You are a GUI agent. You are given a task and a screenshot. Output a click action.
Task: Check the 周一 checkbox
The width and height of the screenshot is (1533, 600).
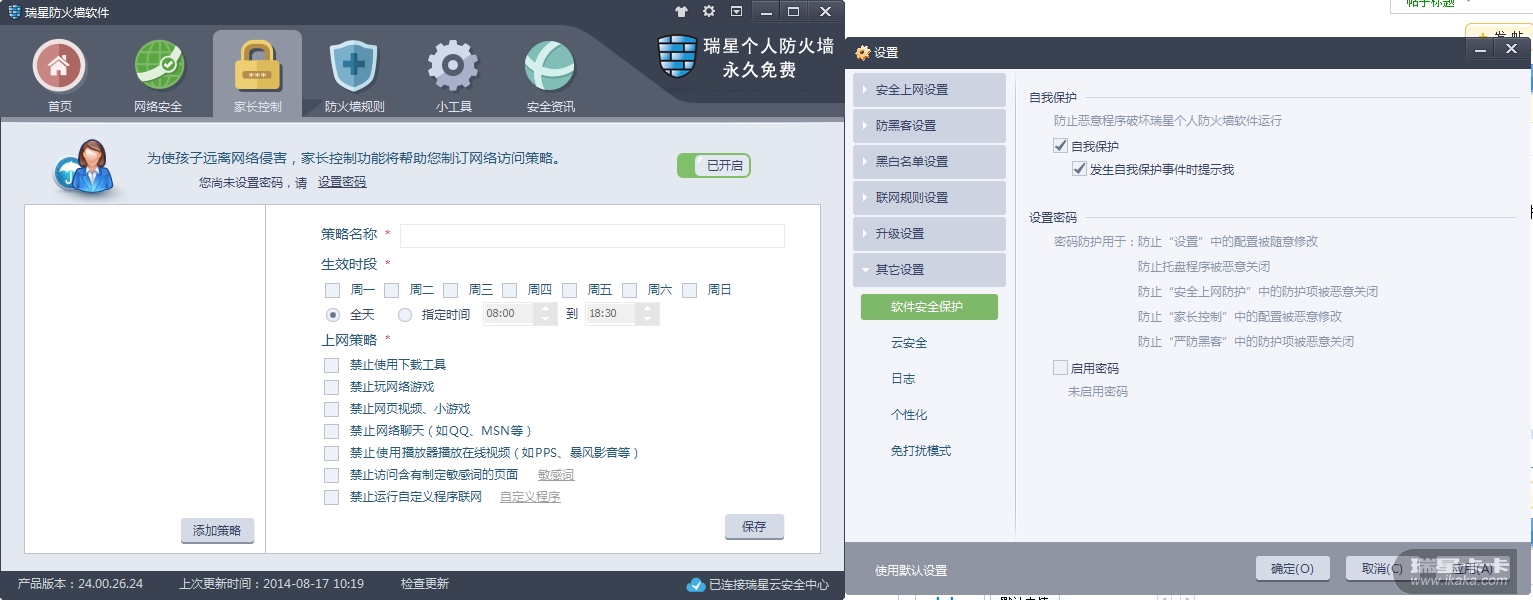[332, 290]
